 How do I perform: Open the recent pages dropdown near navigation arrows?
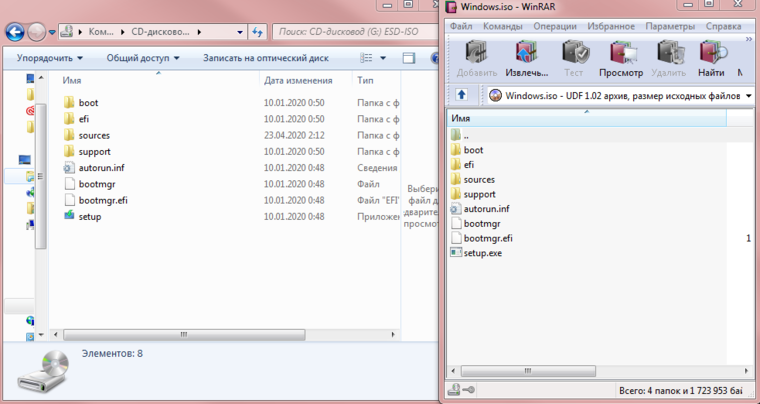click(x=52, y=32)
